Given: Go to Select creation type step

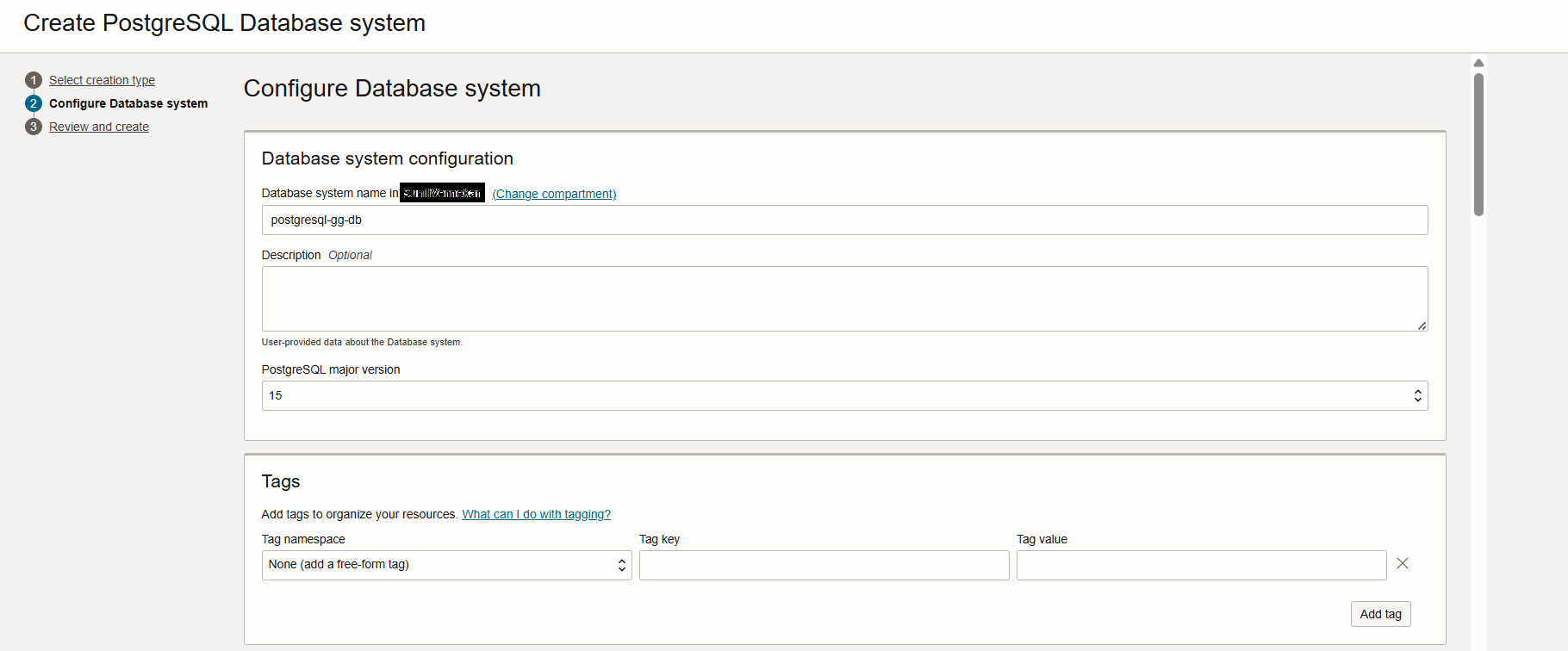Looking at the screenshot, I should (x=102, y=80).
